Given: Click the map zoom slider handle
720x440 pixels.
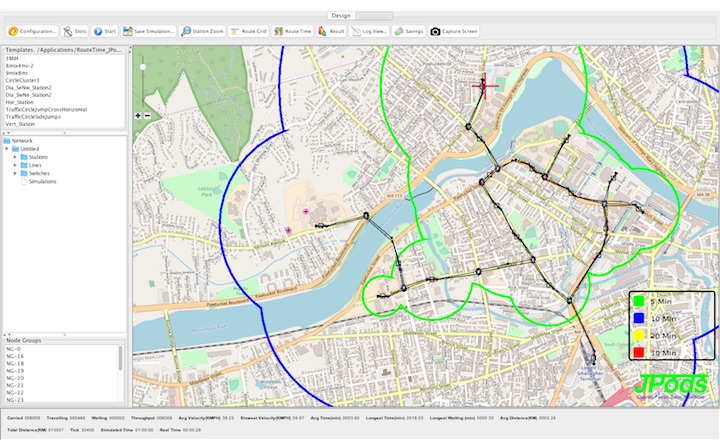Looking at the screenshot, I should click(142, 67).
